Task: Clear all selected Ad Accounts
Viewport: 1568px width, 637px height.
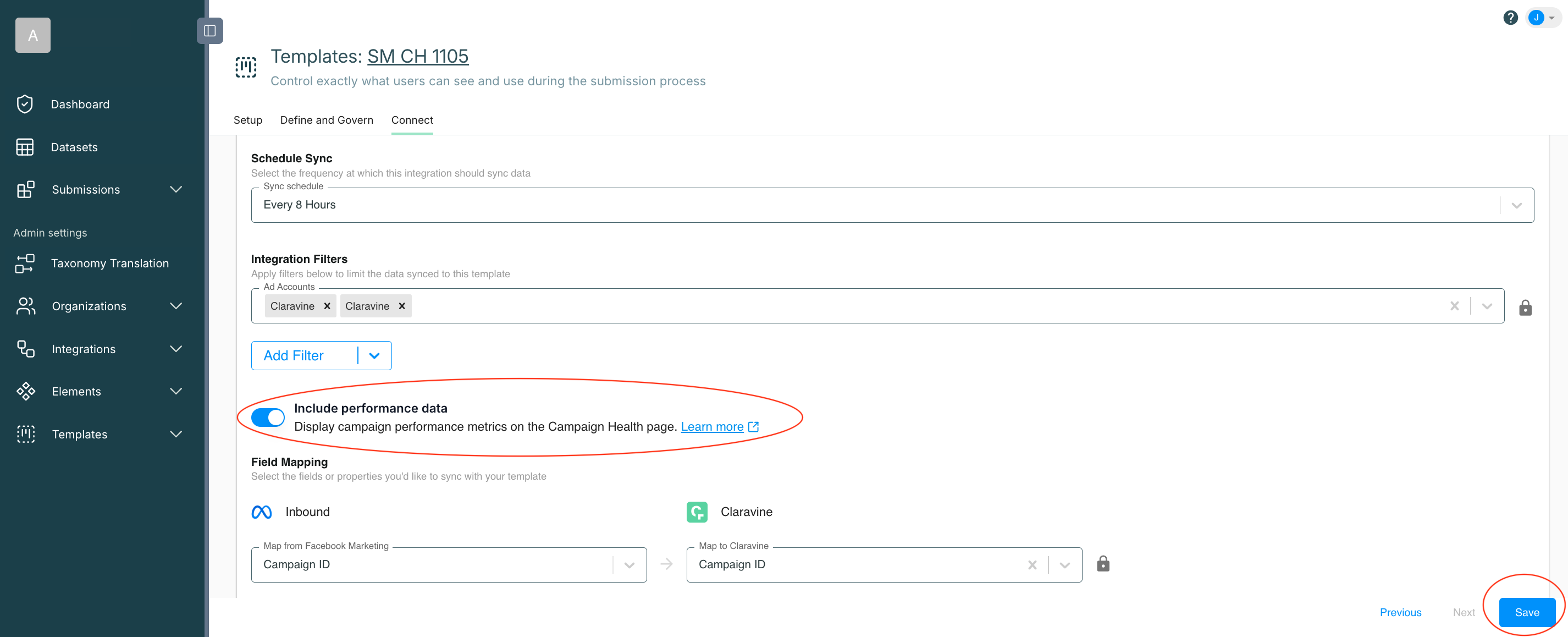Action: point(1454,306)
